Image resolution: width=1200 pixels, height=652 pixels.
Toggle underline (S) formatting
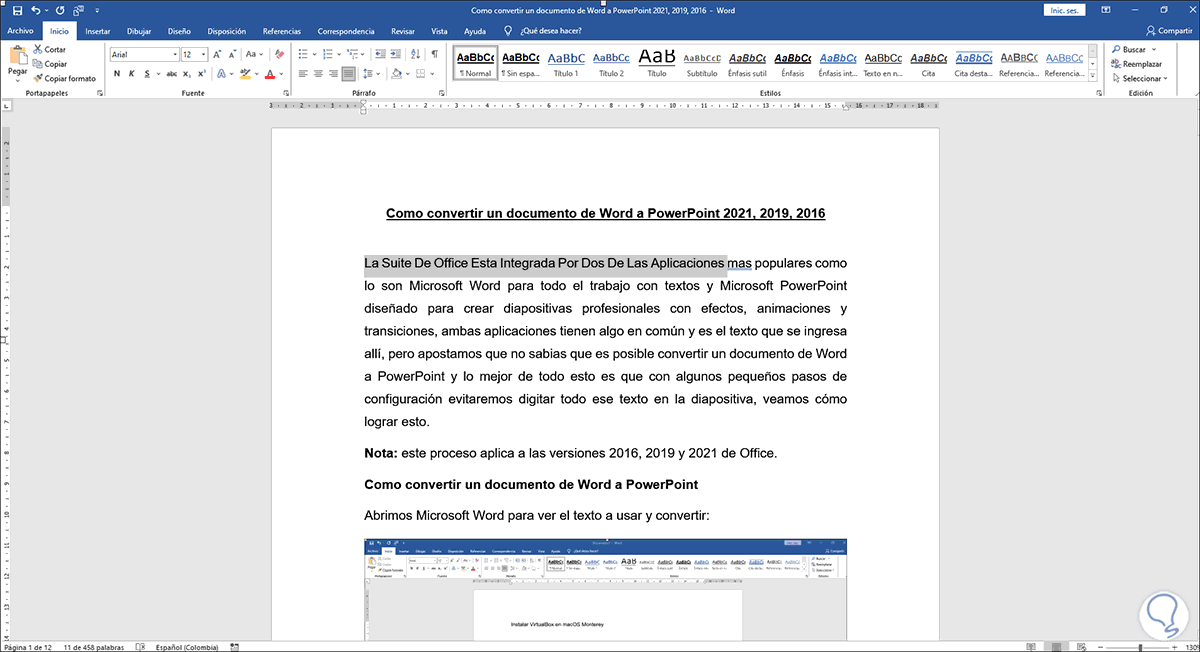click(x=147, y=74)
